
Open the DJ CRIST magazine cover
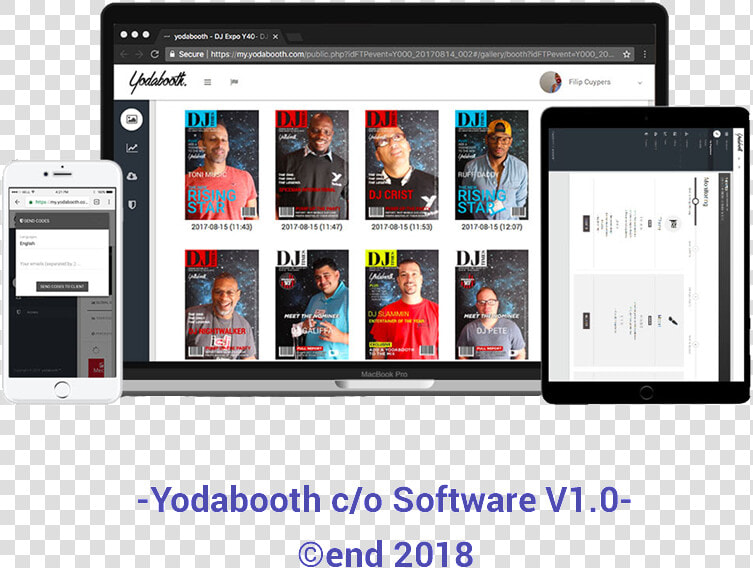(401, 165)
